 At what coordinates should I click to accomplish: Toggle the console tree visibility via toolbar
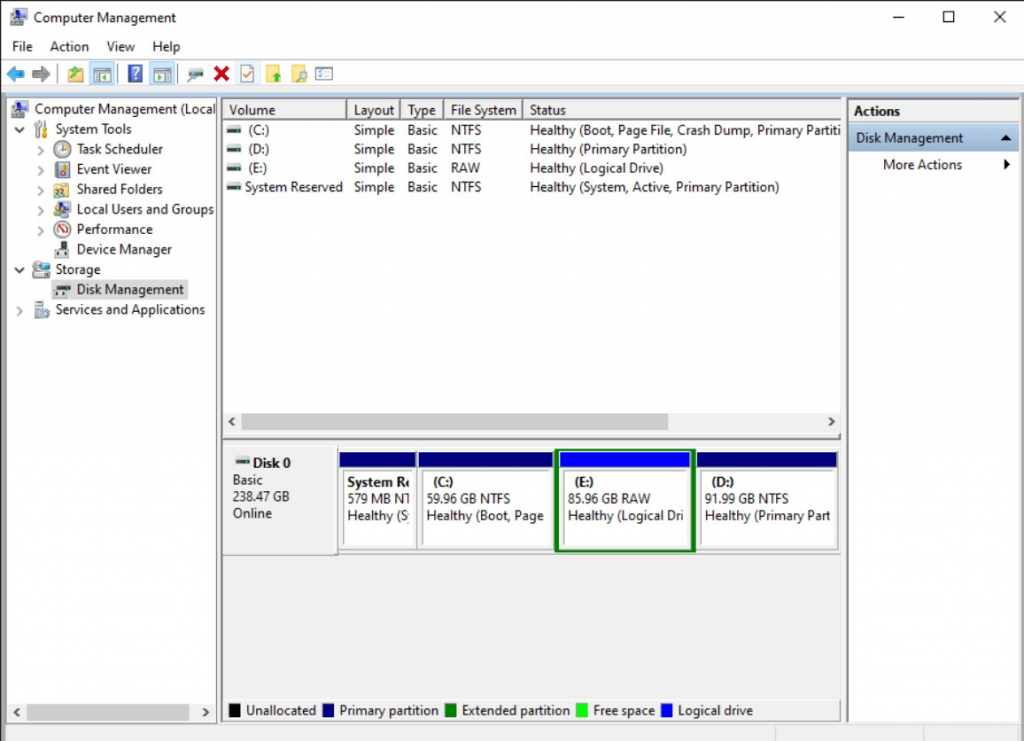pos(102,73)
